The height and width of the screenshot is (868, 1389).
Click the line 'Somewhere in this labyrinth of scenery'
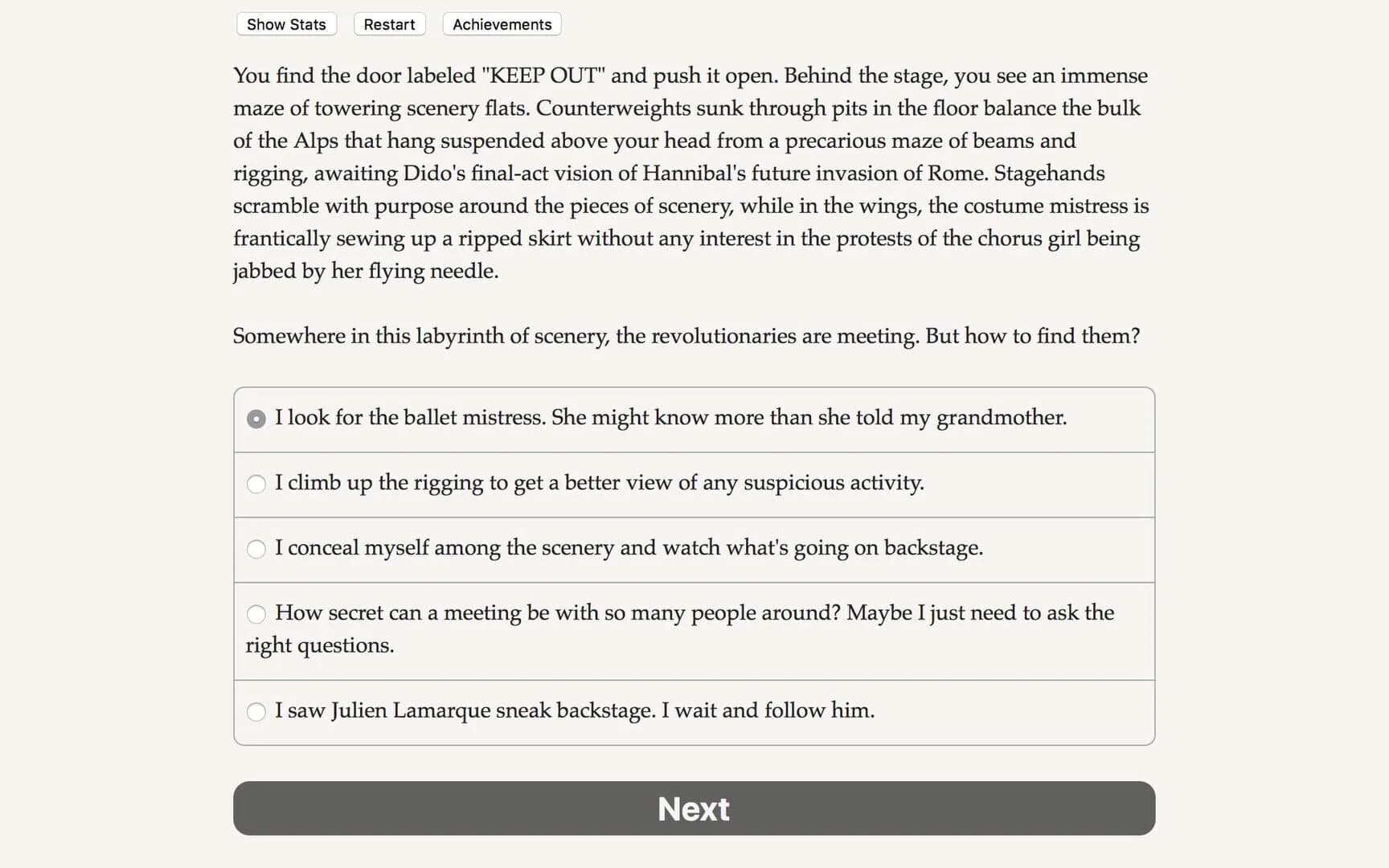point(576,336)
